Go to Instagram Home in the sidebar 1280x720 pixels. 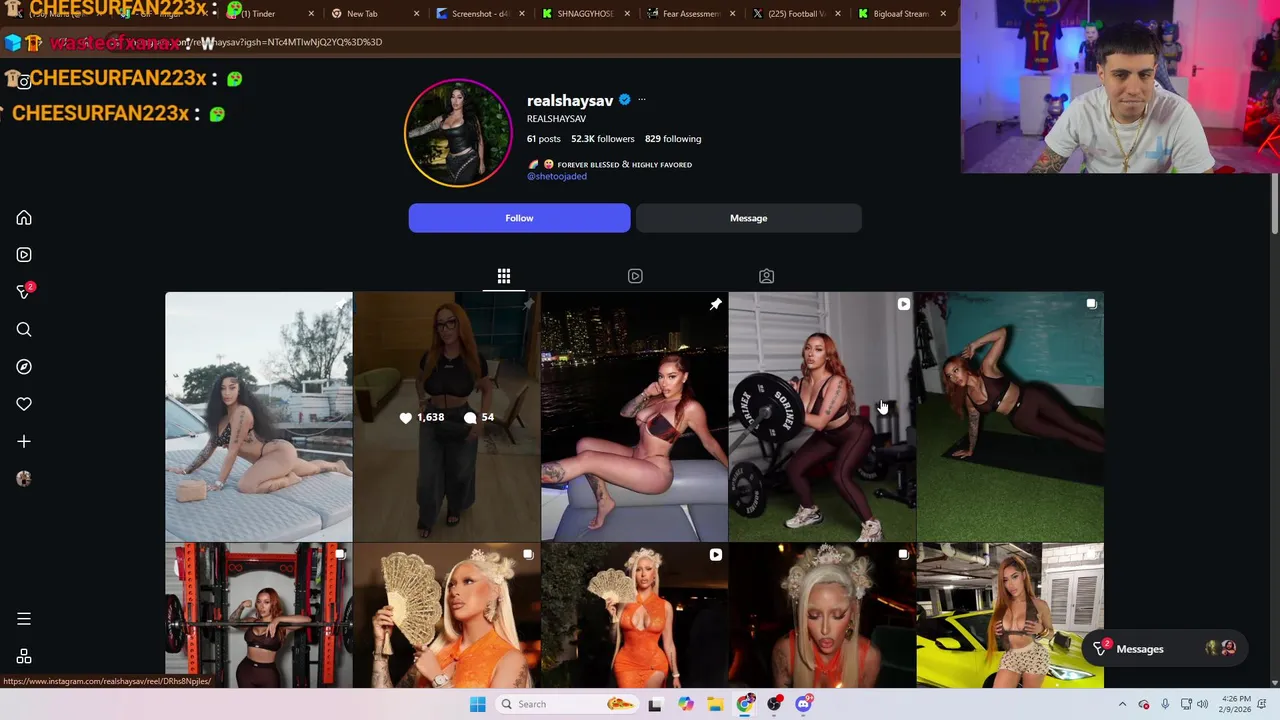[24, 218]
